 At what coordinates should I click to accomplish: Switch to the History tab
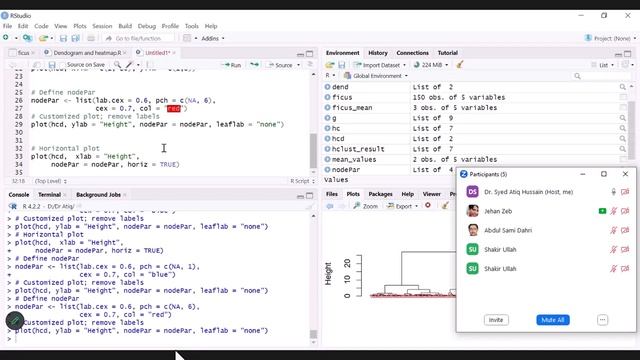point(378,53)
